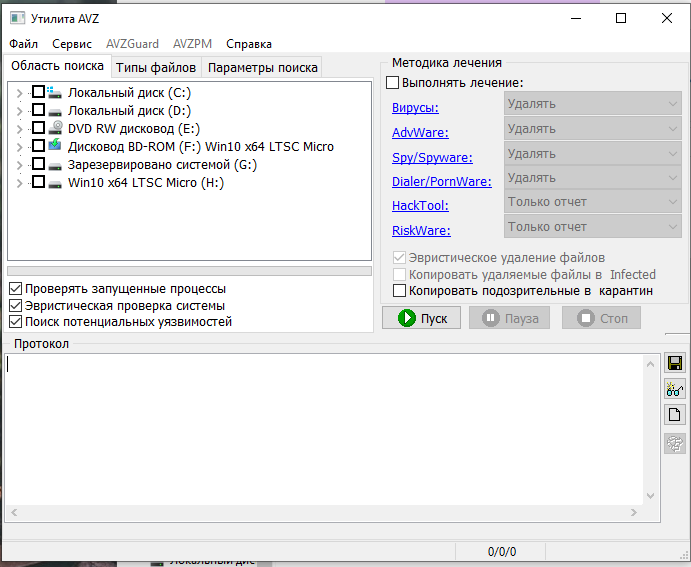This screenshot has width=691, height=567.
Task: Click the AVZ app icon in the title bar
Action: 18,19
